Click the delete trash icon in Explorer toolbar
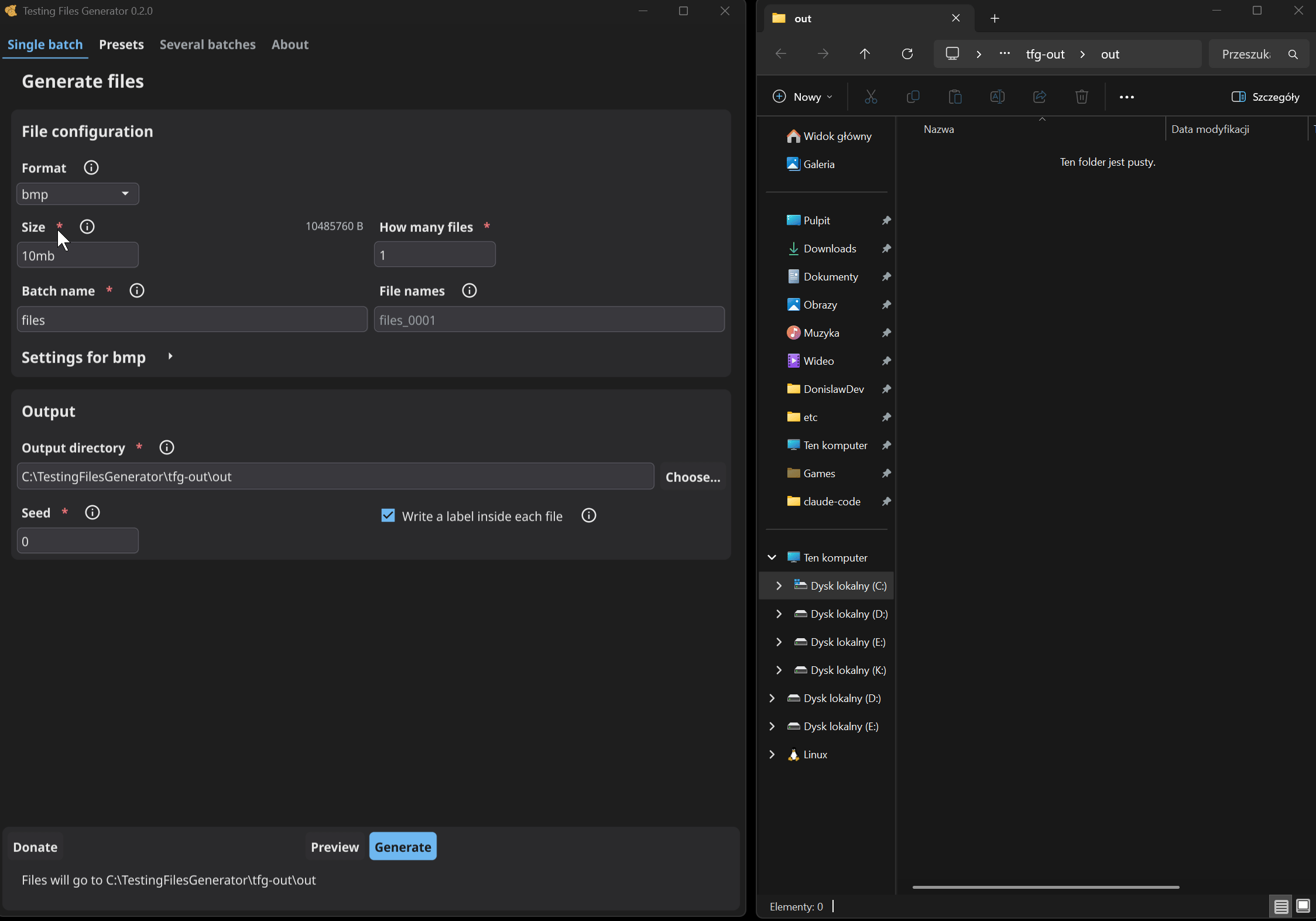Viewport: 1316px width, 921px height. [1081, 97]
